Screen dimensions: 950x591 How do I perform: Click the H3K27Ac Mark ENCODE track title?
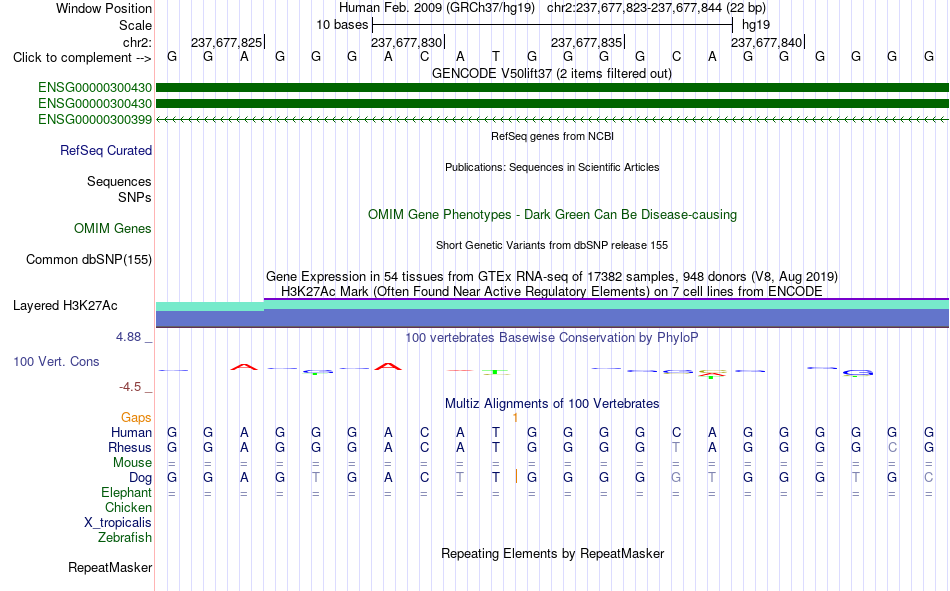click(x=552, y=292)
